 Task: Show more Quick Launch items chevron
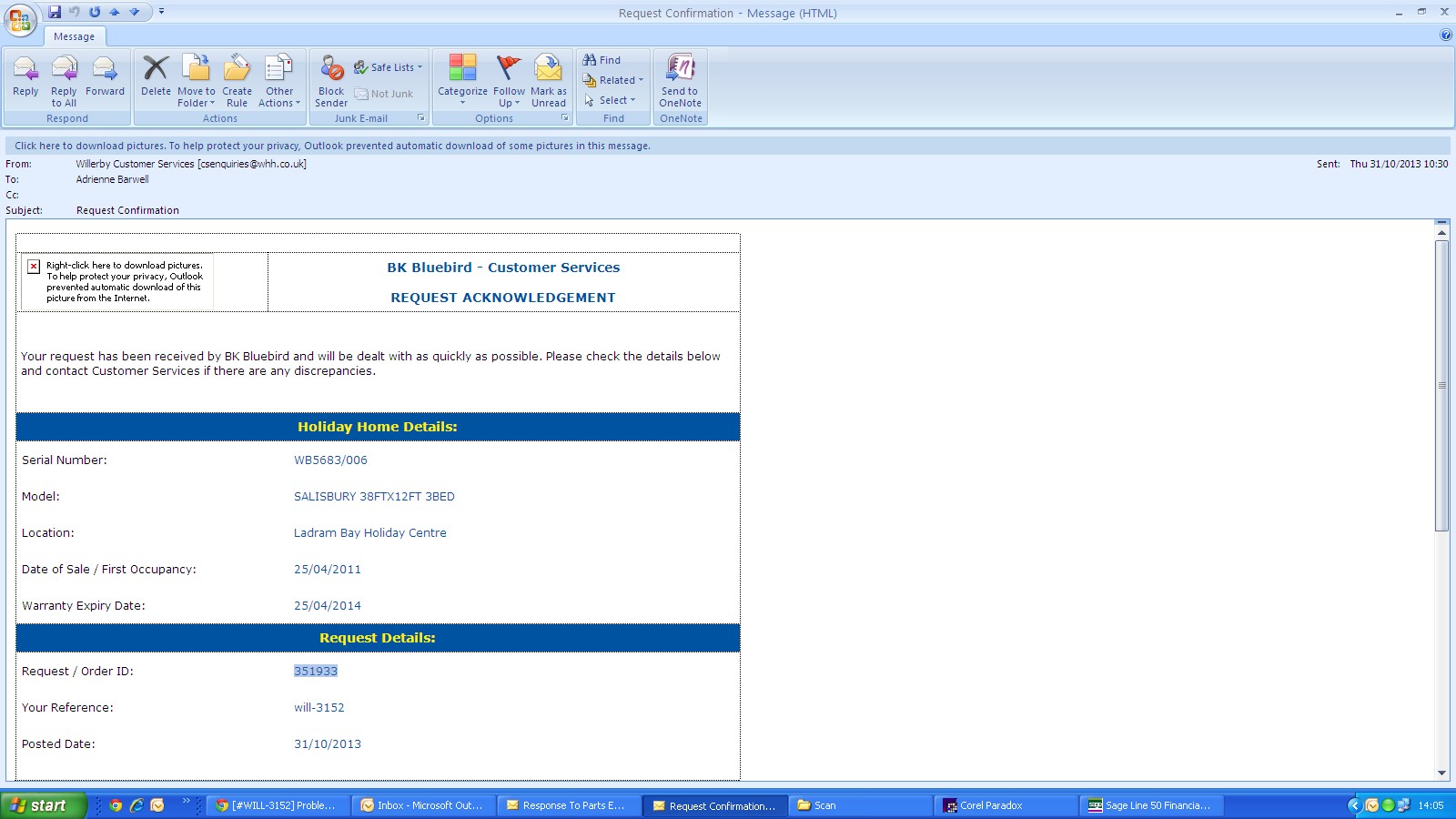tap(187, 802)
